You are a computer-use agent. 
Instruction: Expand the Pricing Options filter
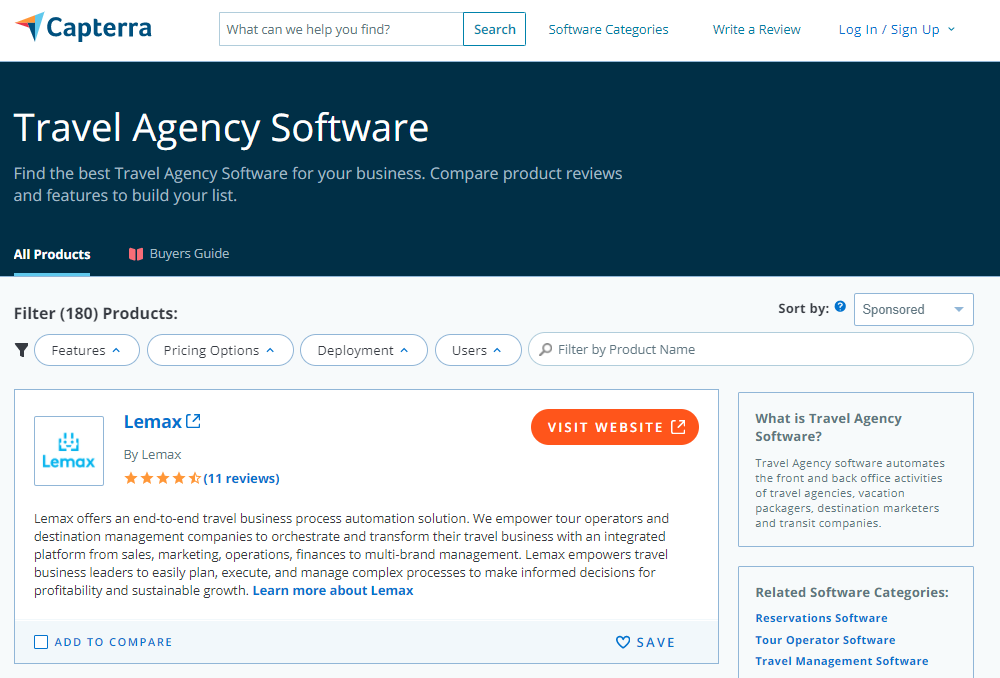click(220, 350)
